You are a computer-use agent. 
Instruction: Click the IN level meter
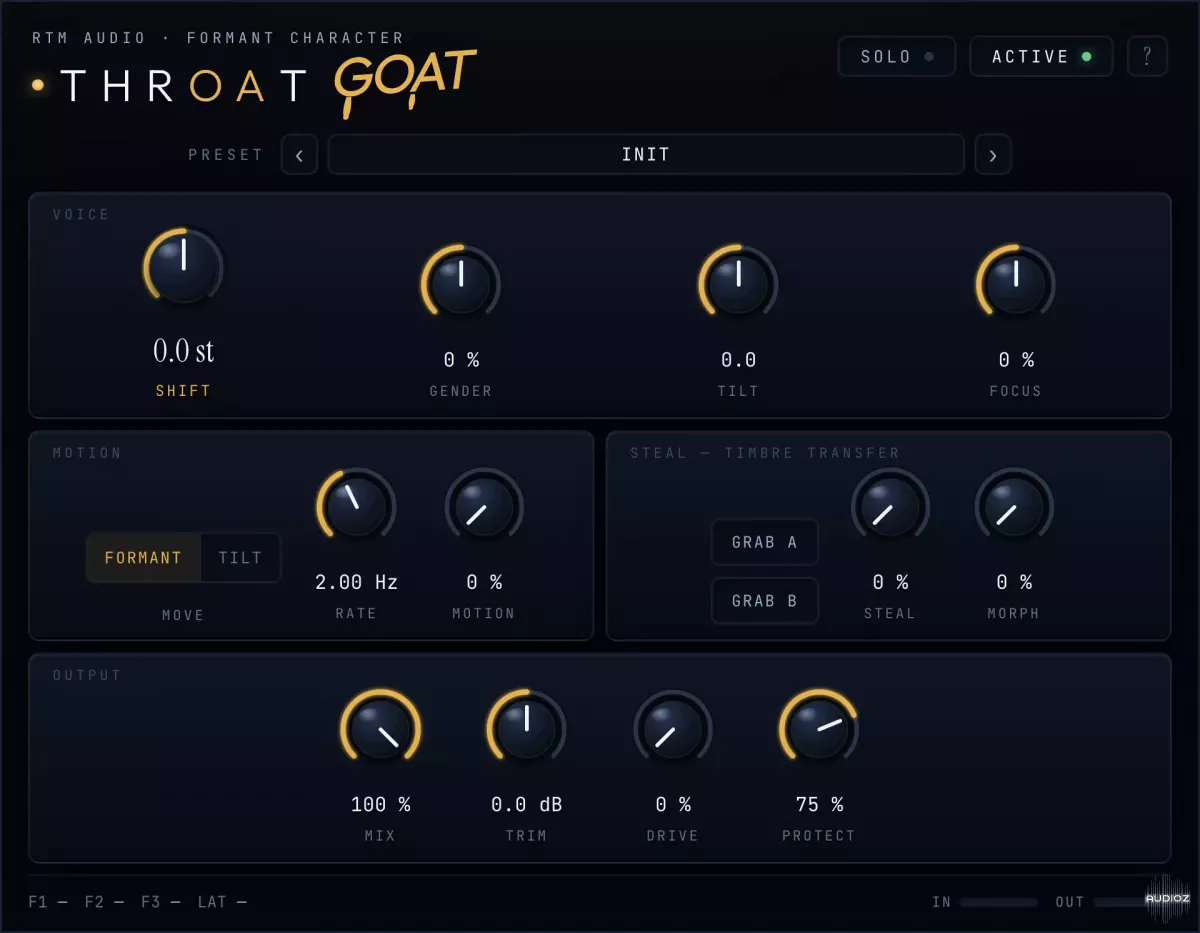pyautogui.click(x=999, y=902)
